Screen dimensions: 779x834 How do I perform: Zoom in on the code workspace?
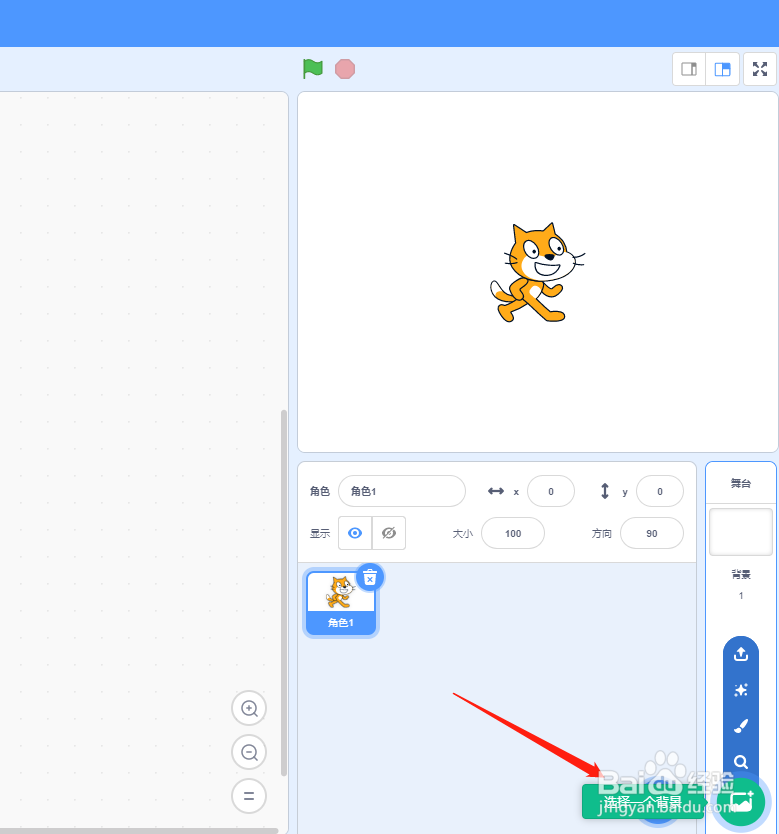click(x=249, y=708)
